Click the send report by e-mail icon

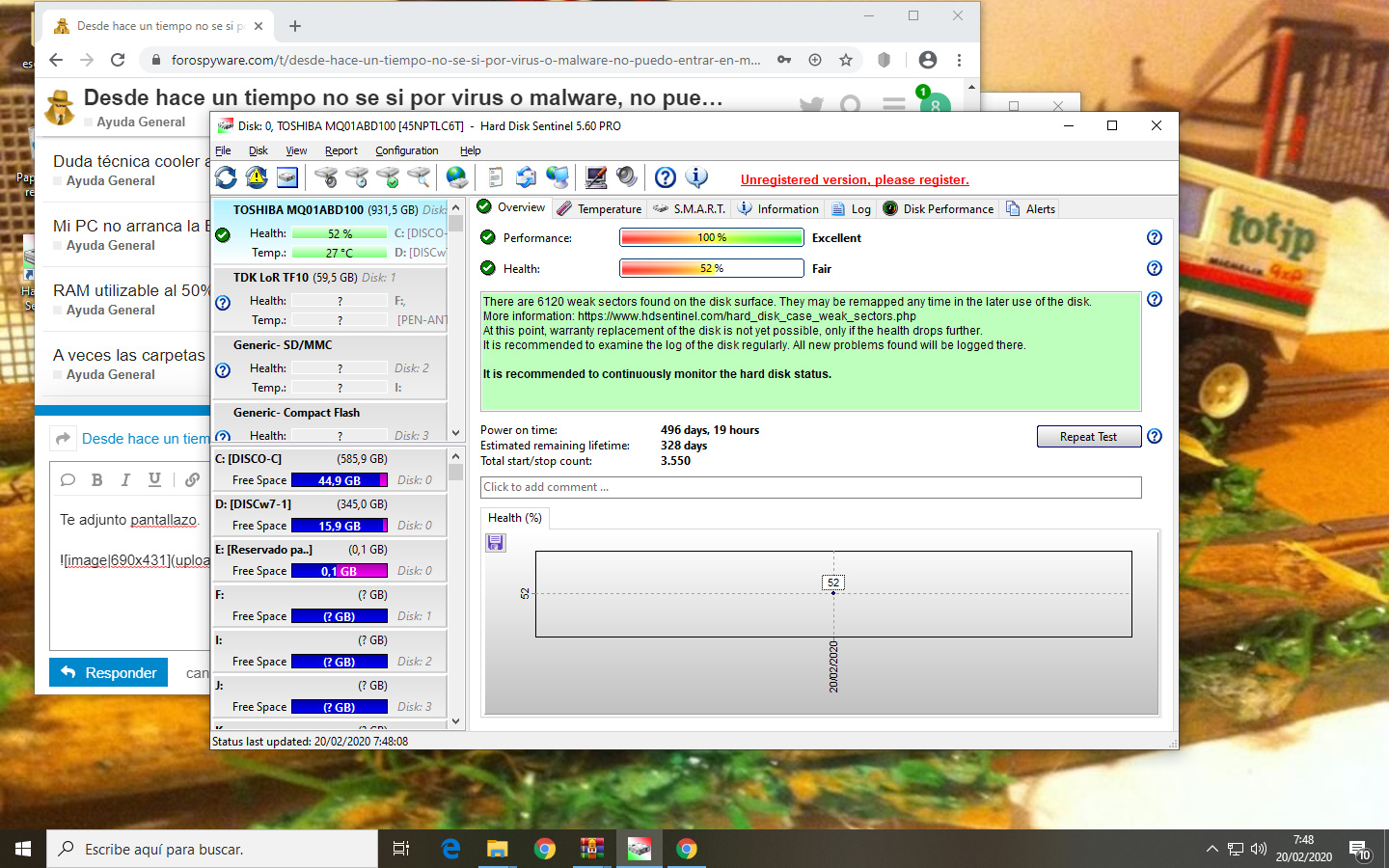[x=526, y=177]
